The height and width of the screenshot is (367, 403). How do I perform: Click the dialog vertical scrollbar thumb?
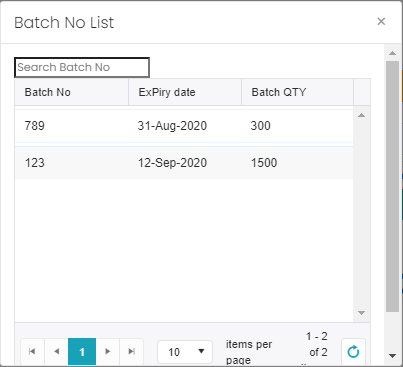(393, 187)
